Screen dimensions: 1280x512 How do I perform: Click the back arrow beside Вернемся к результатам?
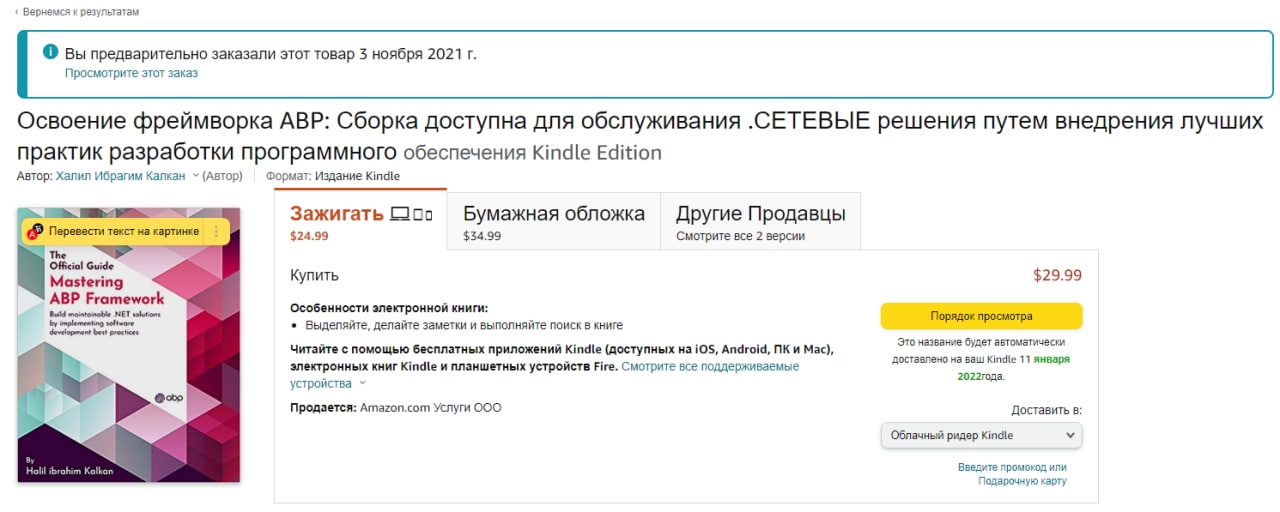tap(17, 12)
